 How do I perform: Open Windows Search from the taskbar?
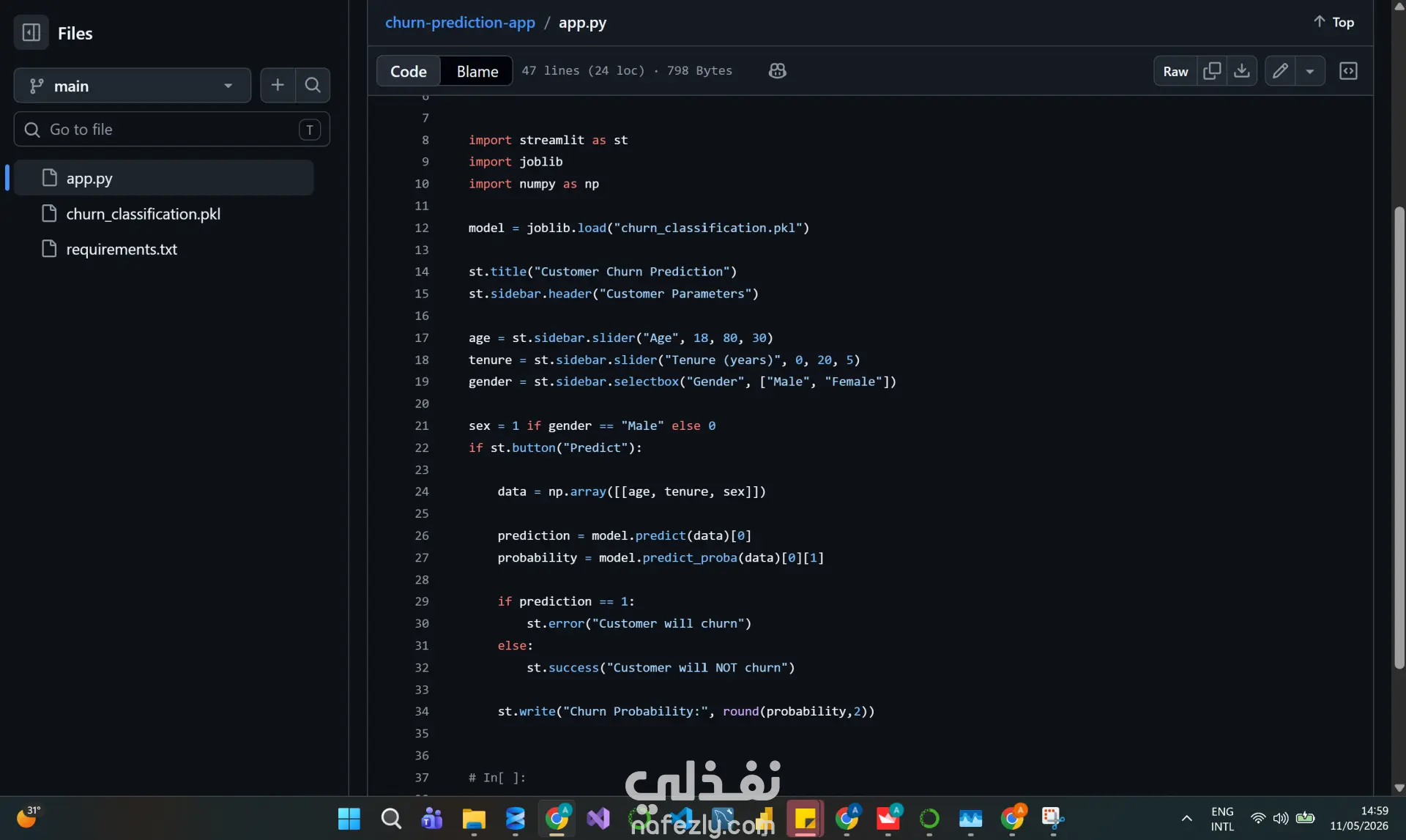coord(391,818)
